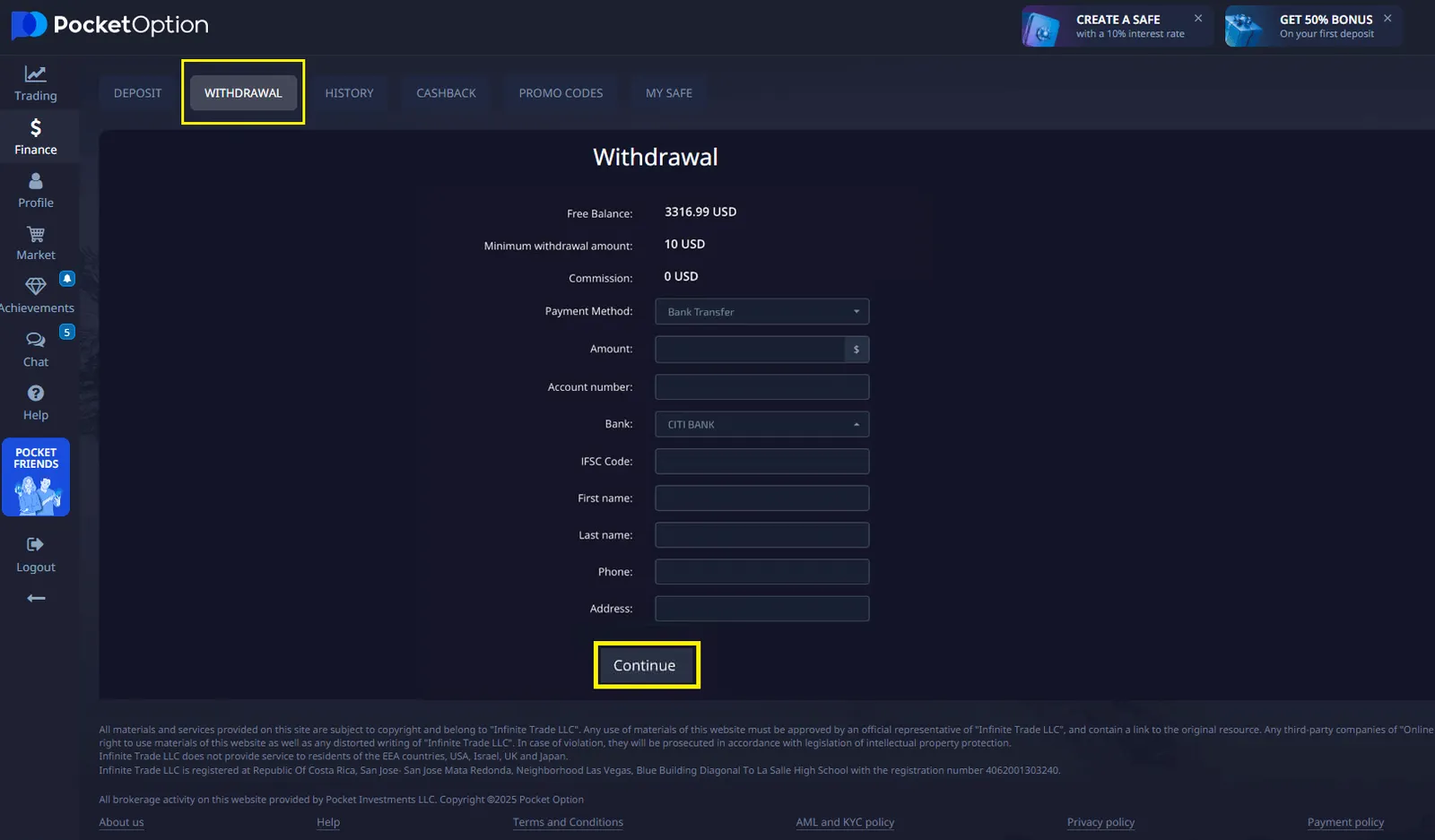Open the Pocket Friends promo thumbnail

pyautogui.click(x=36, y=478)
